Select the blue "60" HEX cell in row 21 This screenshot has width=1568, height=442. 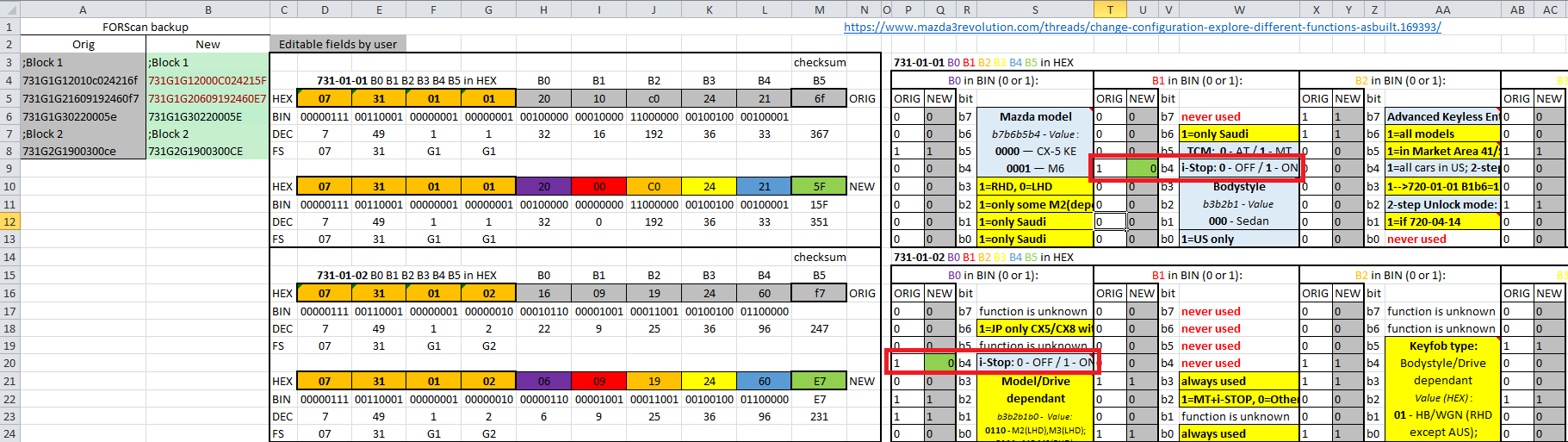764,381
